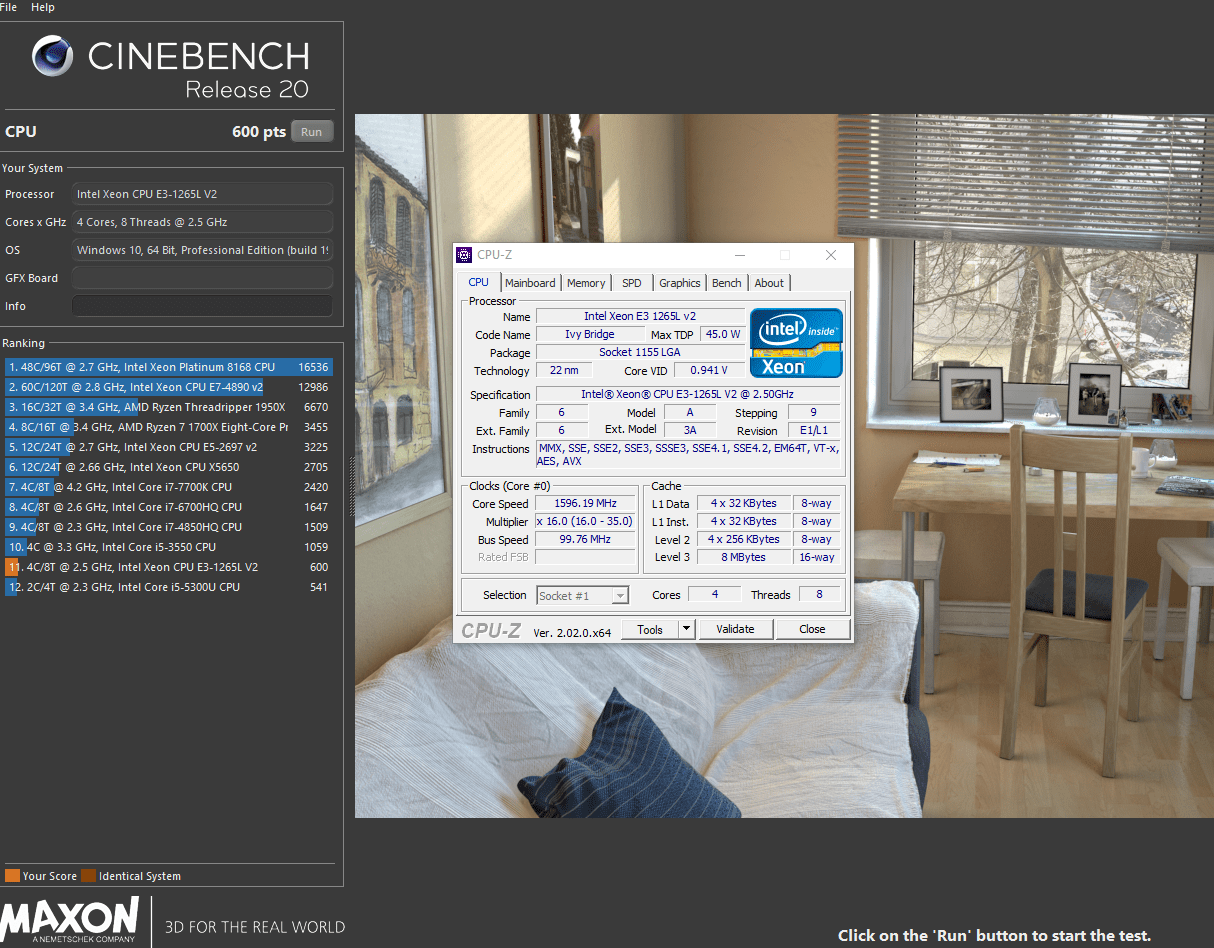Click the Threads value 8 in CPU-Z

[x=819, y=595]
